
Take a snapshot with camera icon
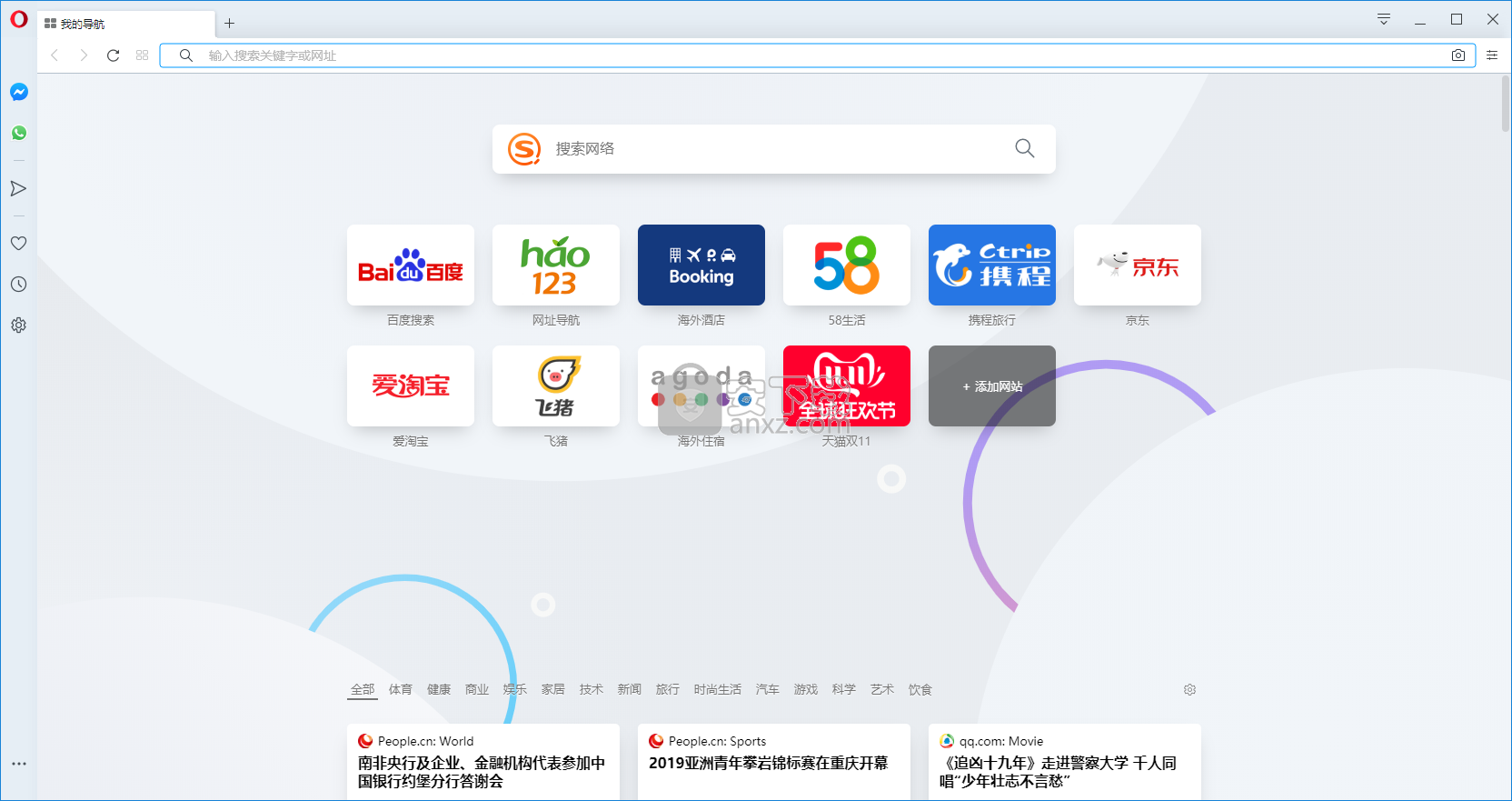1458,55
